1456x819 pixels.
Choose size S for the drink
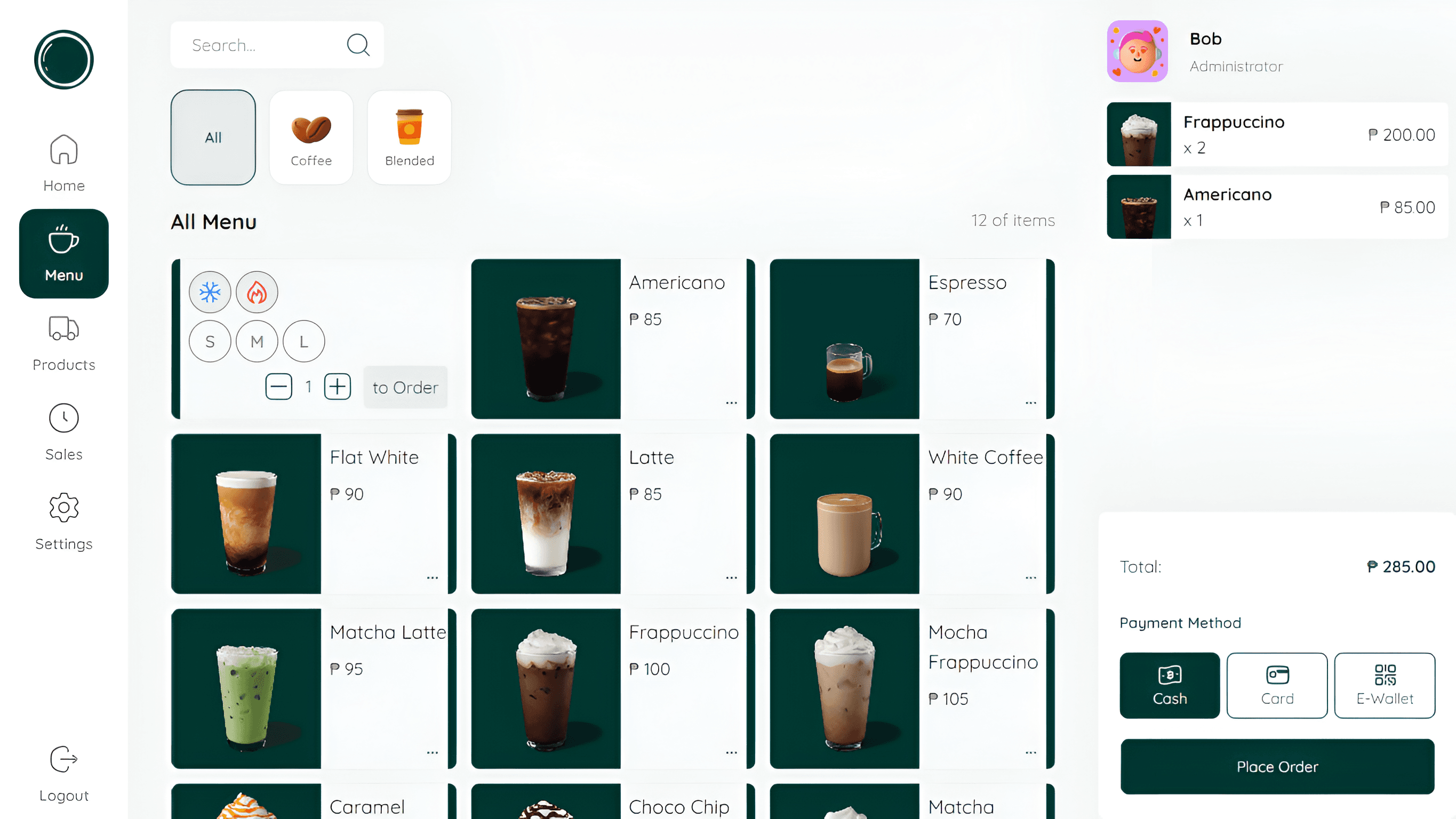click(210, 341)
